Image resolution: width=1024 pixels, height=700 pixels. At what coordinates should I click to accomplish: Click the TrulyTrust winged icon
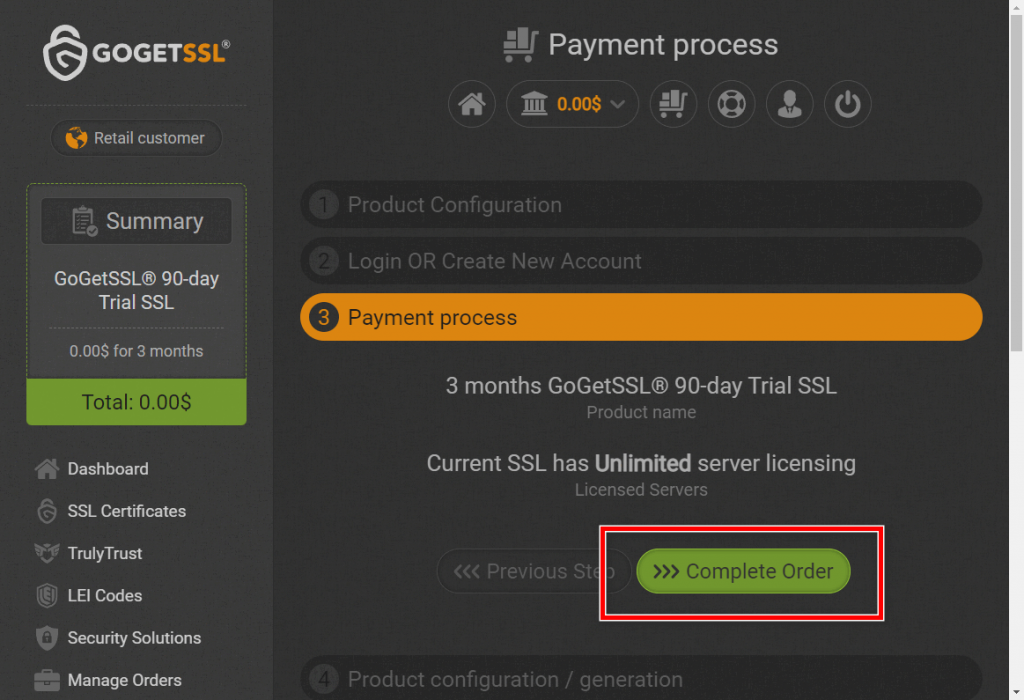click(x=47, y=553)
